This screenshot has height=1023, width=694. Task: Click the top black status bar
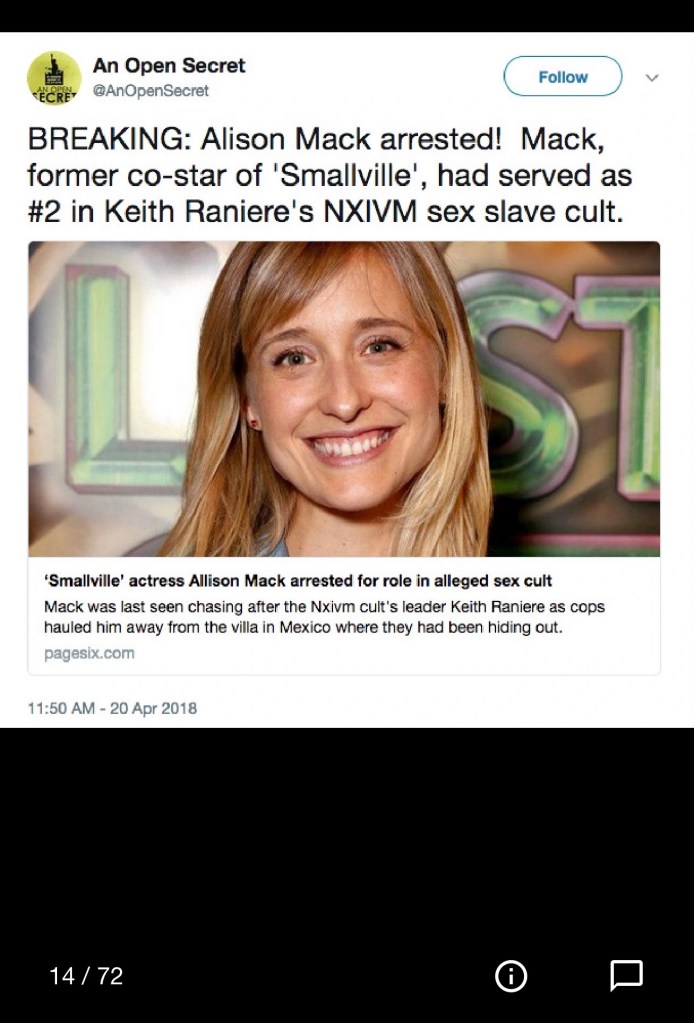347,16
